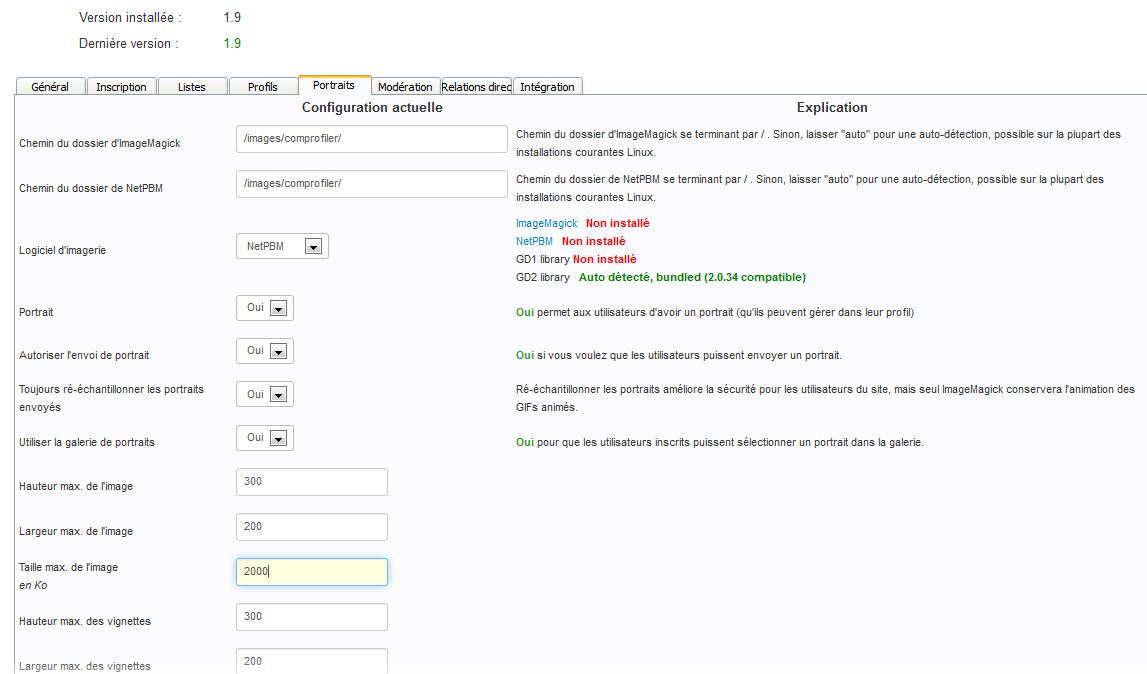Go to the Modération tab
Screen dimensions: 1147x674
click(x=405, y=87)
